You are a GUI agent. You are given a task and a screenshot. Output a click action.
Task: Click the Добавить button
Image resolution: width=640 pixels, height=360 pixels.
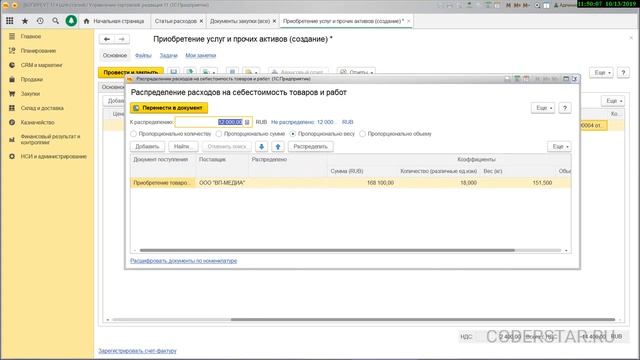pos(147,147)
